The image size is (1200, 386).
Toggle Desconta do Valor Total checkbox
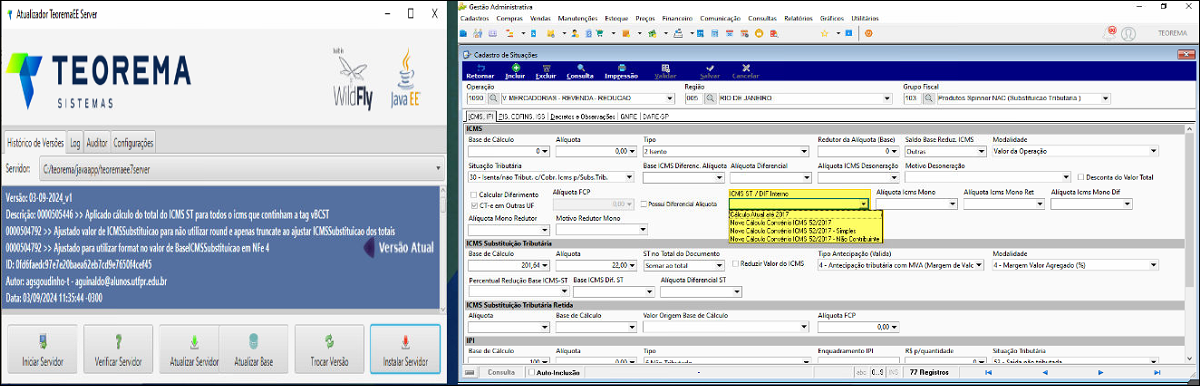pos(1081,177)
